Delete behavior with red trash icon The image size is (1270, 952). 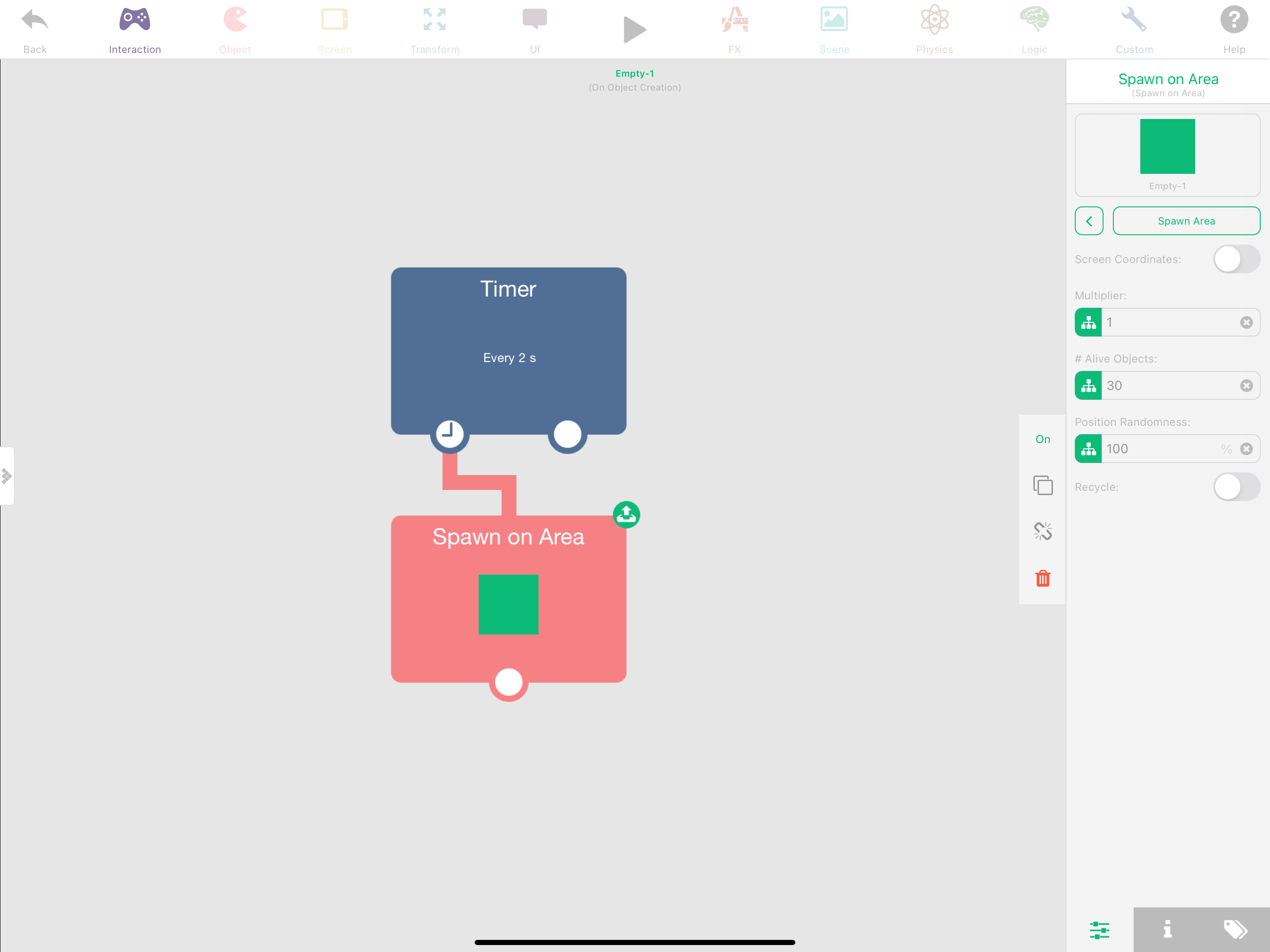(1043, 578)
